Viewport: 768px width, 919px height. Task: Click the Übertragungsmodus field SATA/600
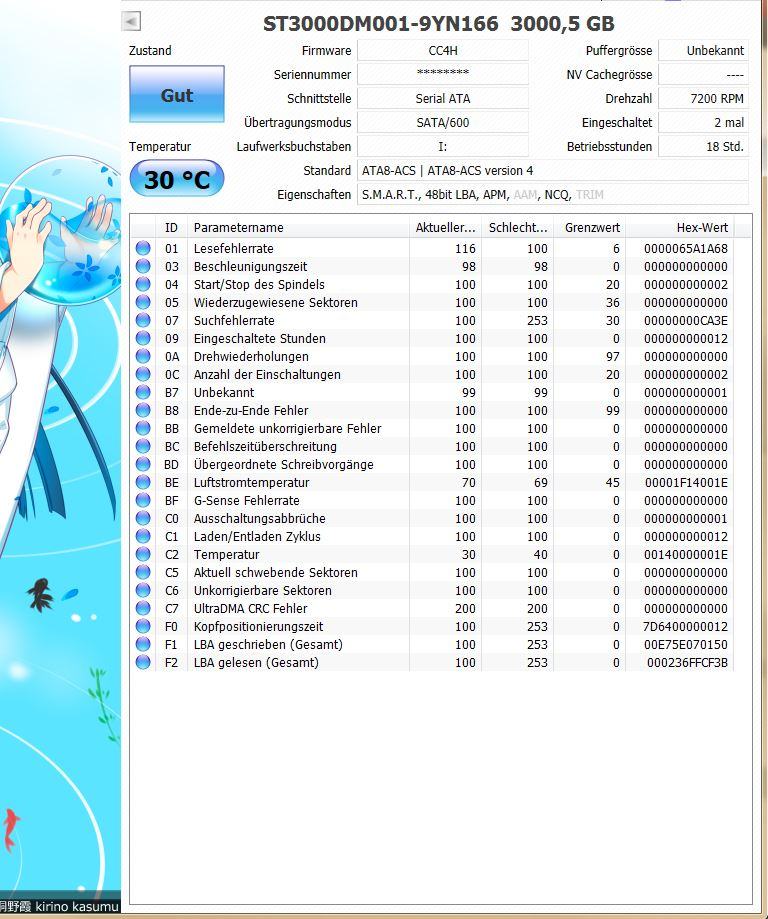click(443, 122)
